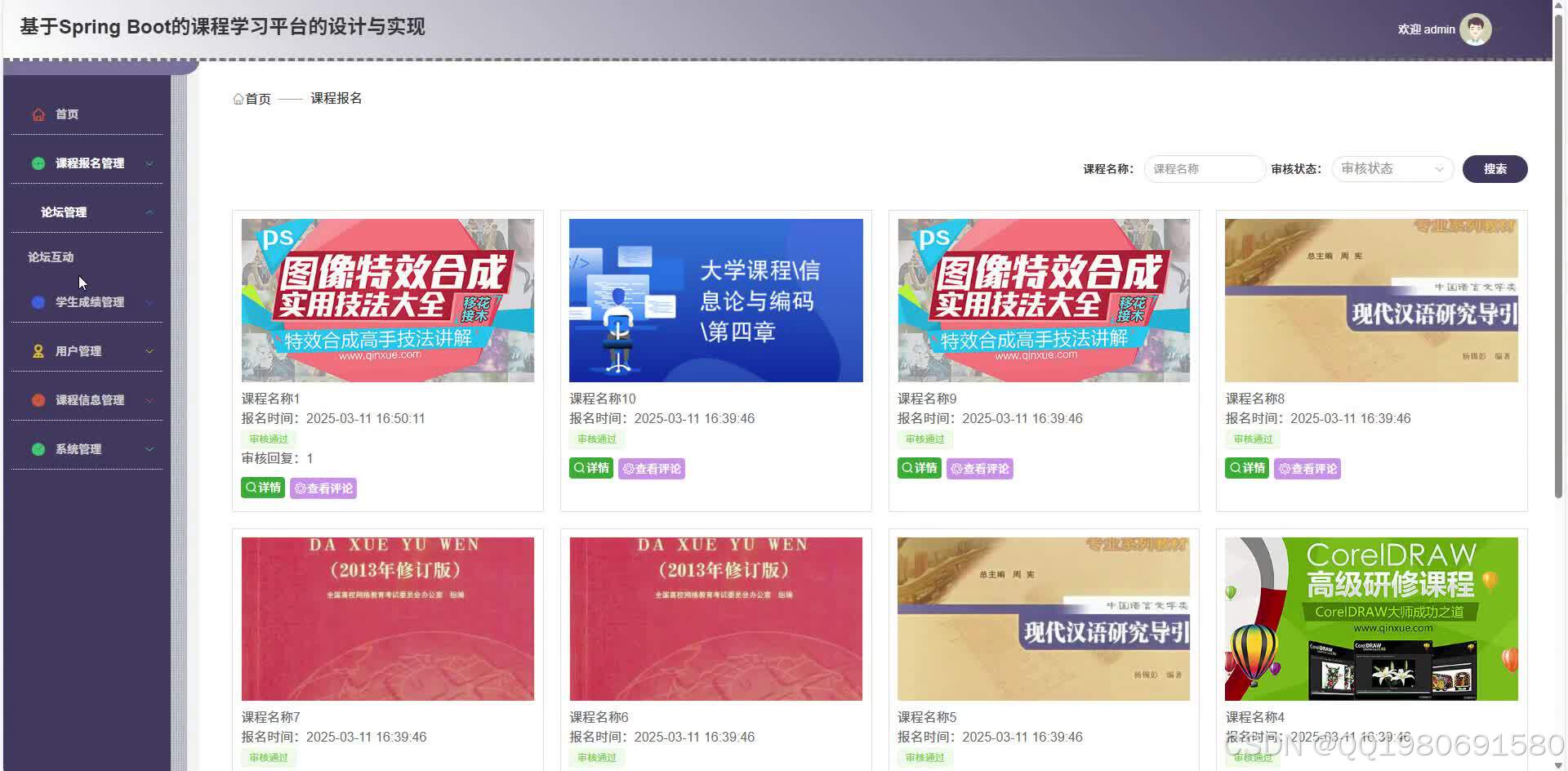Click the 审核通过 status tag on 课程名称1
1568x771 pixels.
268,439
